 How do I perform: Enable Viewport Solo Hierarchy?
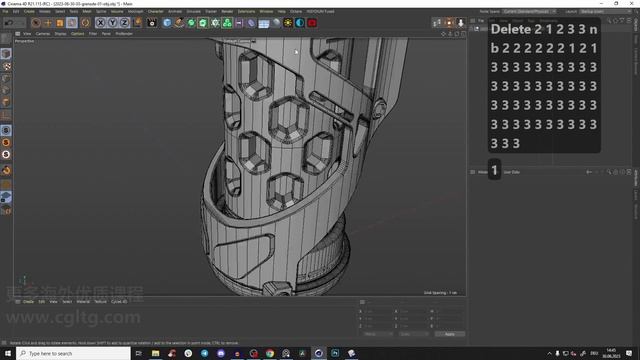[x=6, y=154]
